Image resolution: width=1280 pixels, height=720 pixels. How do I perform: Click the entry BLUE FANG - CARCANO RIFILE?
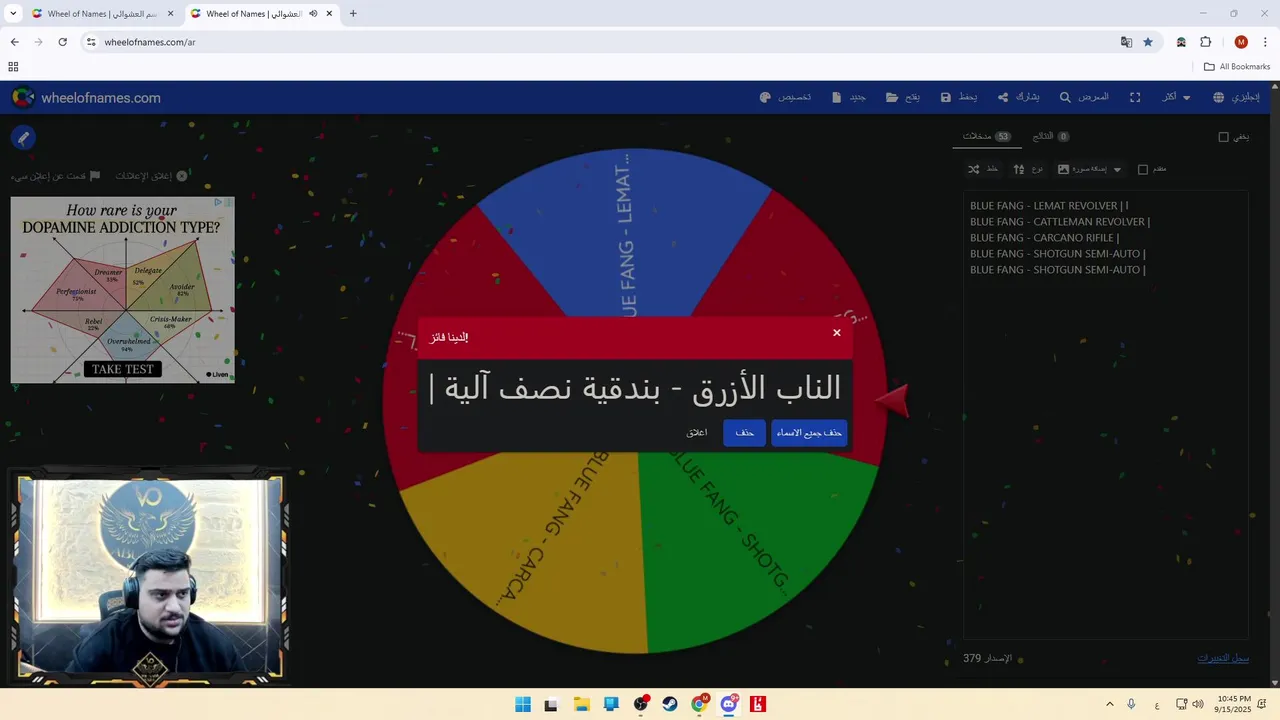(x=1044, y=238)
